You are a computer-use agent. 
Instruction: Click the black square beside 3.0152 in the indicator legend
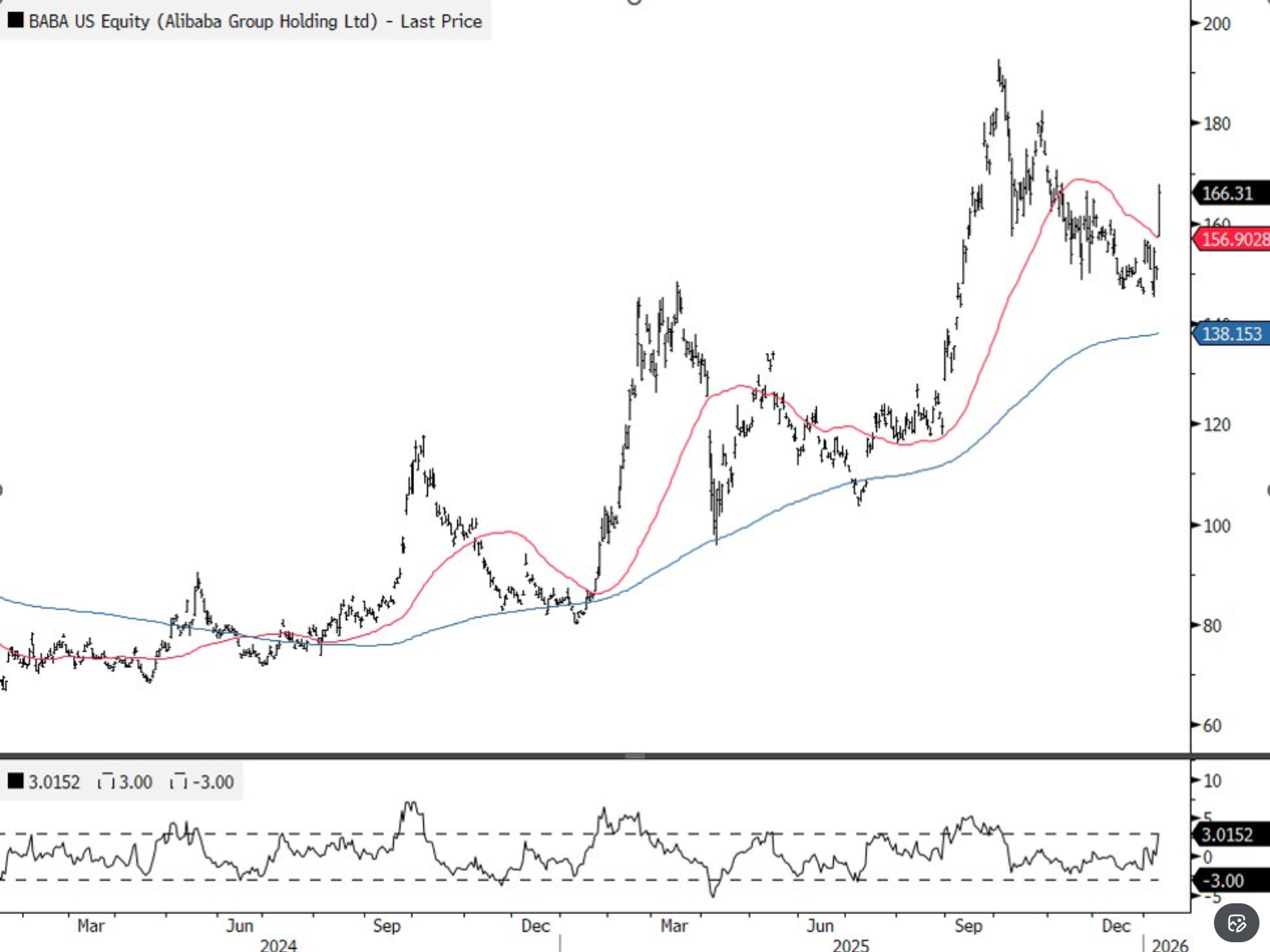(15, 781)
